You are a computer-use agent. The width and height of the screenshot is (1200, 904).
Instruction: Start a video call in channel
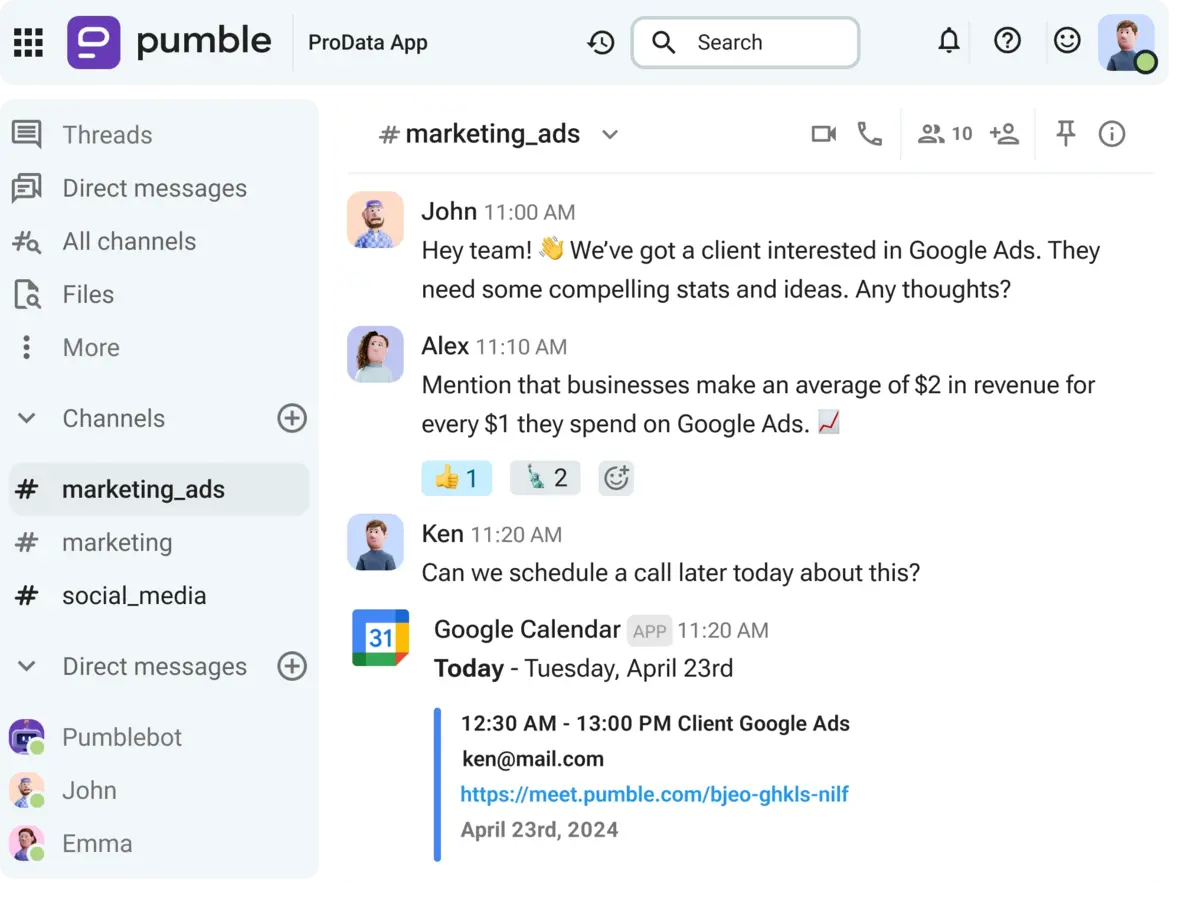[824, 134]
